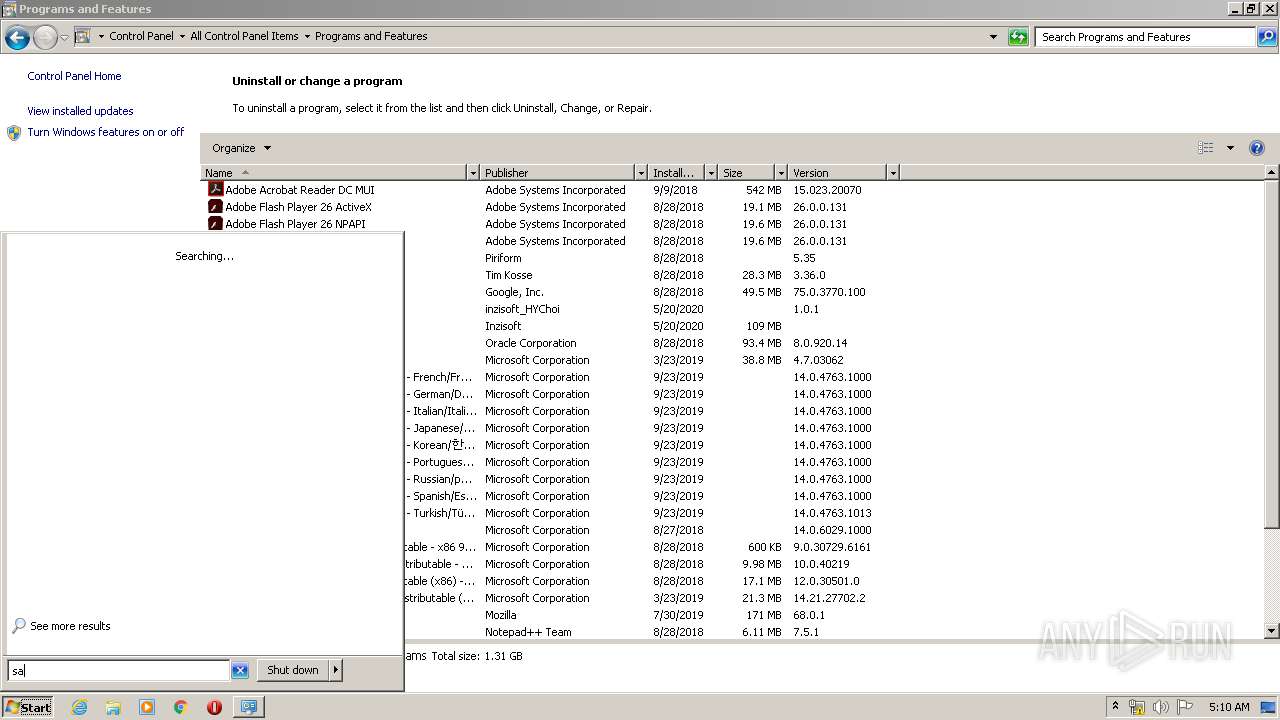This screenshot has height=720, width=1280.
Task: Open Name column filter dropdown
Action: 473,173
